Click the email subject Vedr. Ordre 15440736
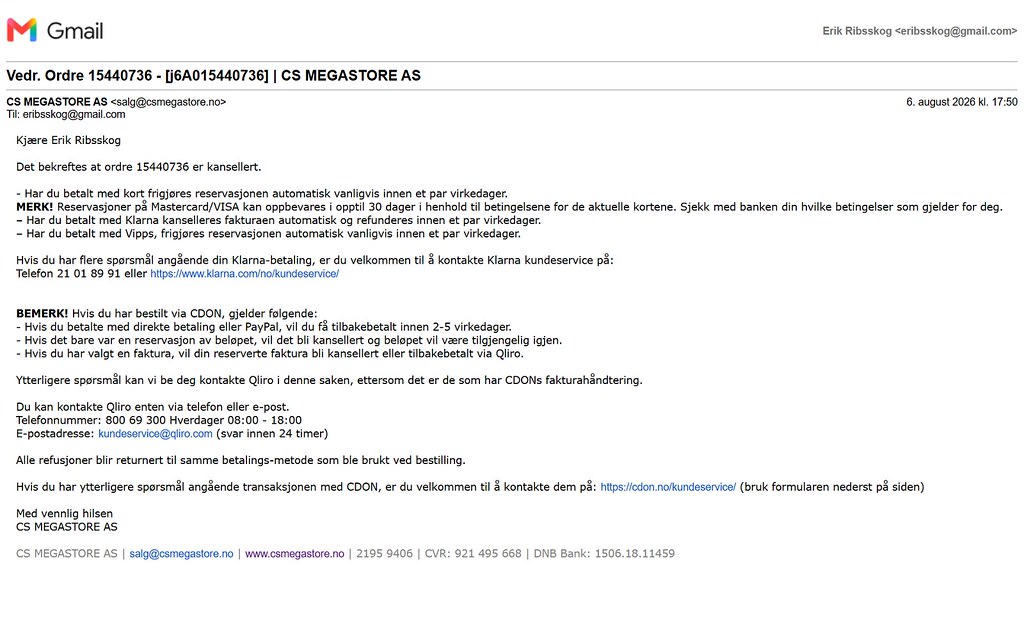Viewport: 1024px width, 640px height. (x=214, y=76)
